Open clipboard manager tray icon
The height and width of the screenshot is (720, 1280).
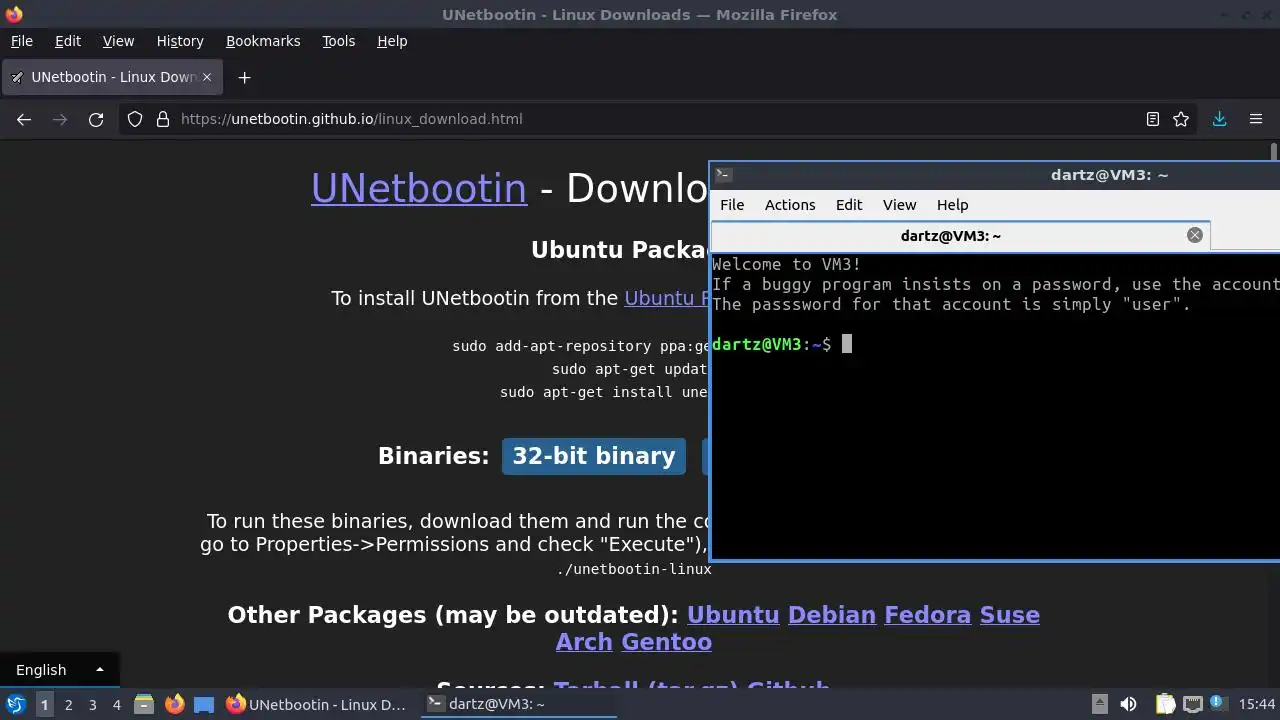[x=1166, y=704]
